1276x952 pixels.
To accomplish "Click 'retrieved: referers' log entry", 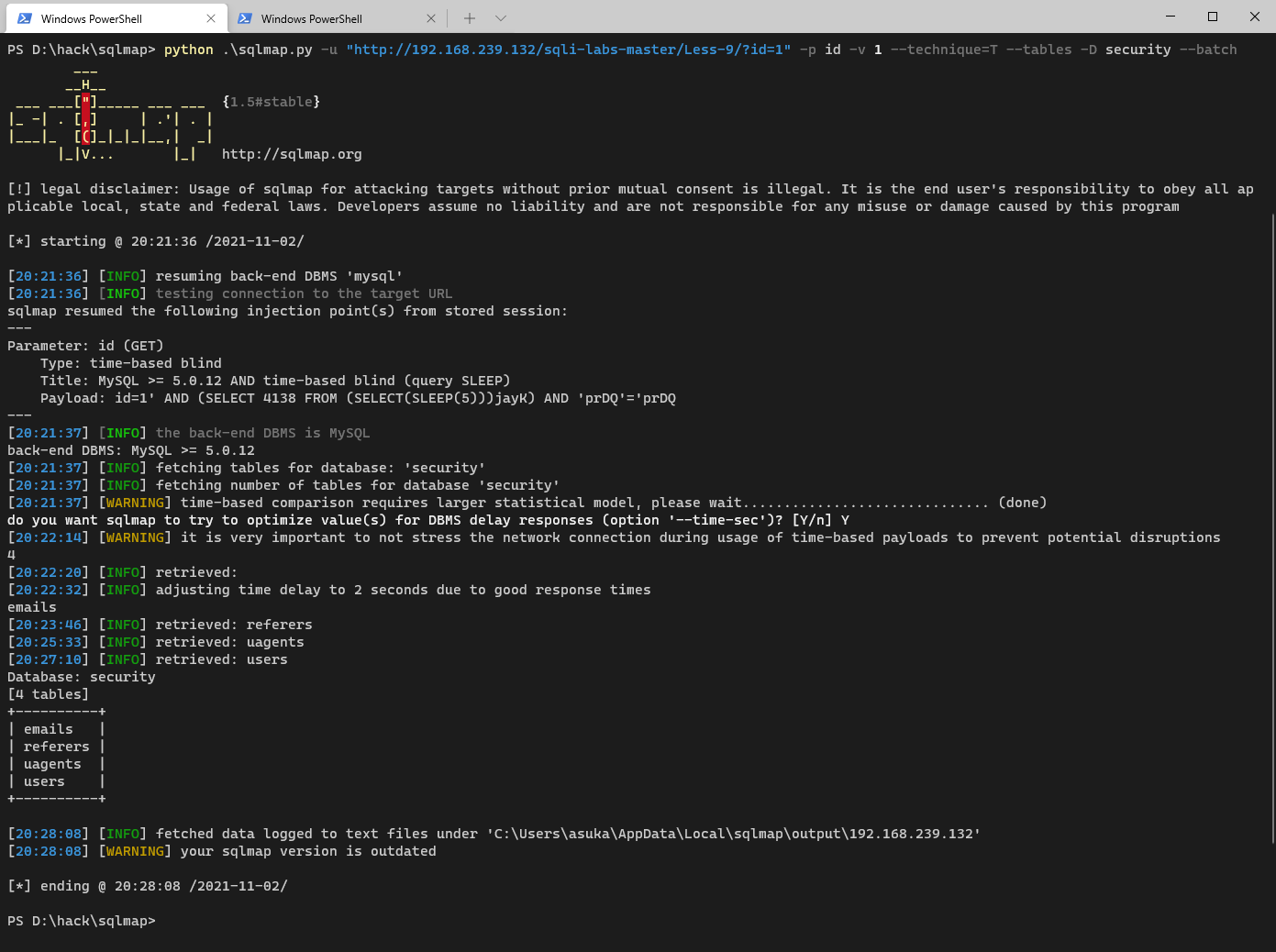I will (160, 625).
